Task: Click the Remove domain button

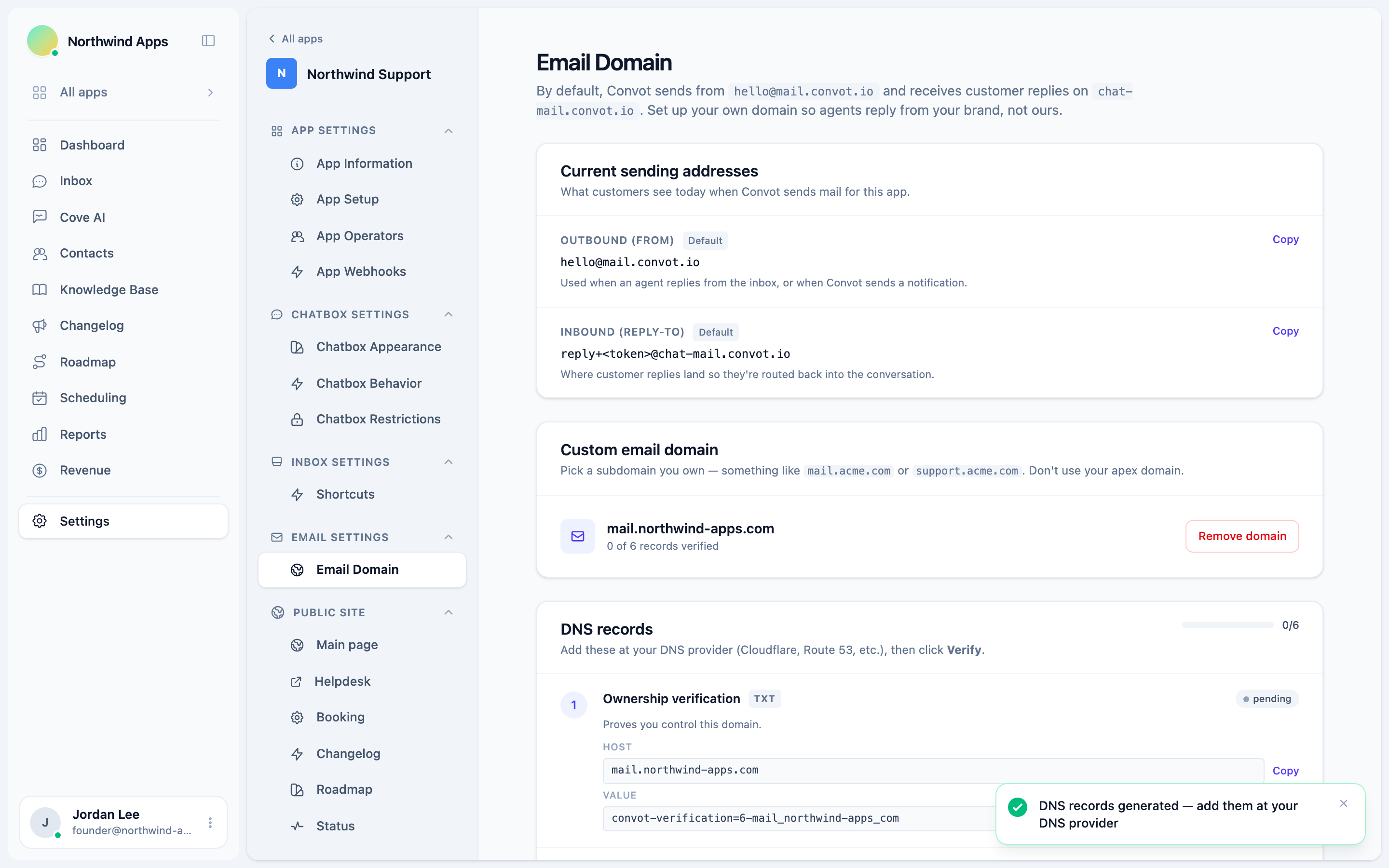Action: coord(1242,536)
